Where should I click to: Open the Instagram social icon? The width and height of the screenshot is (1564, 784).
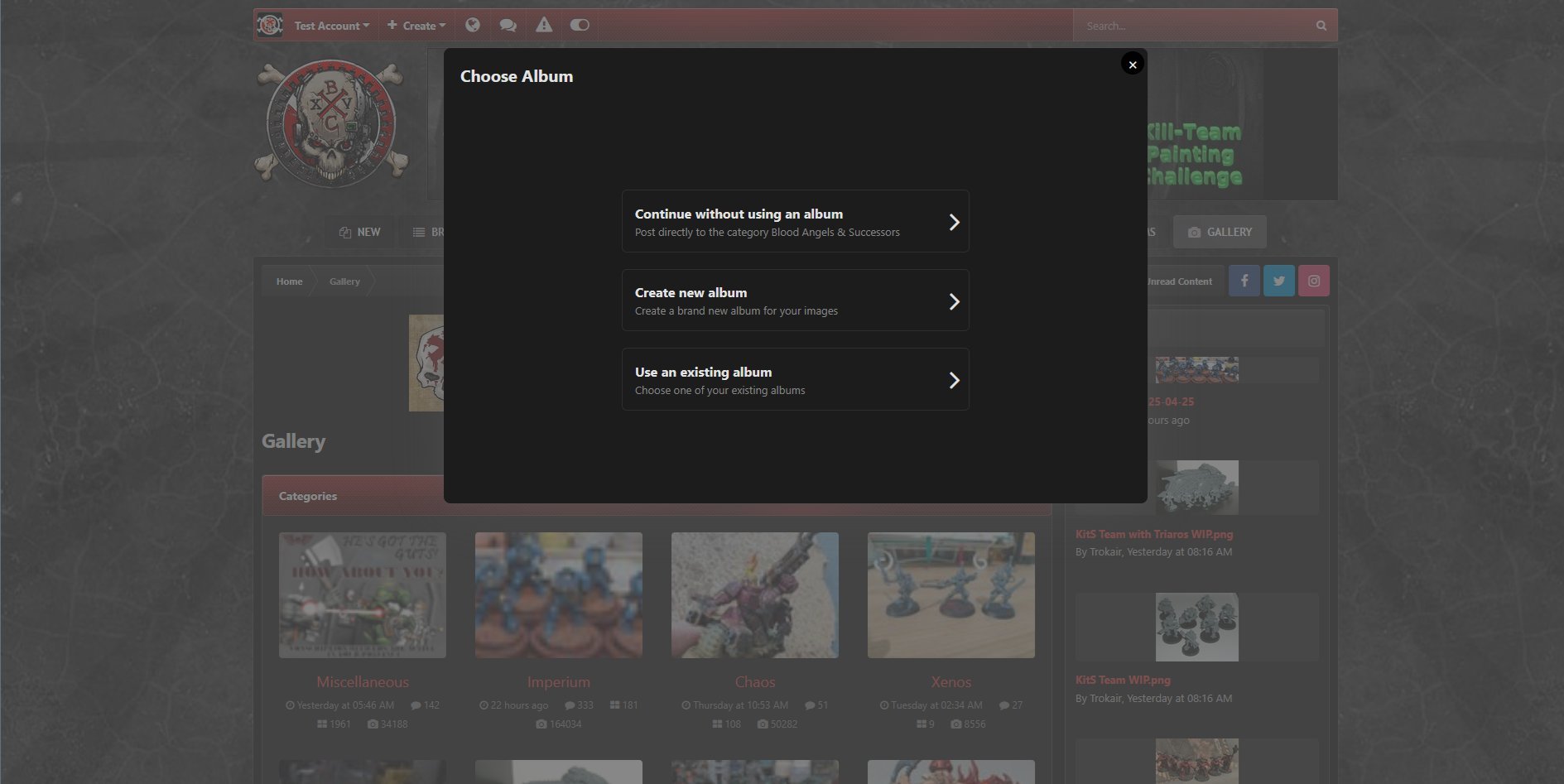pos(1314,281)
